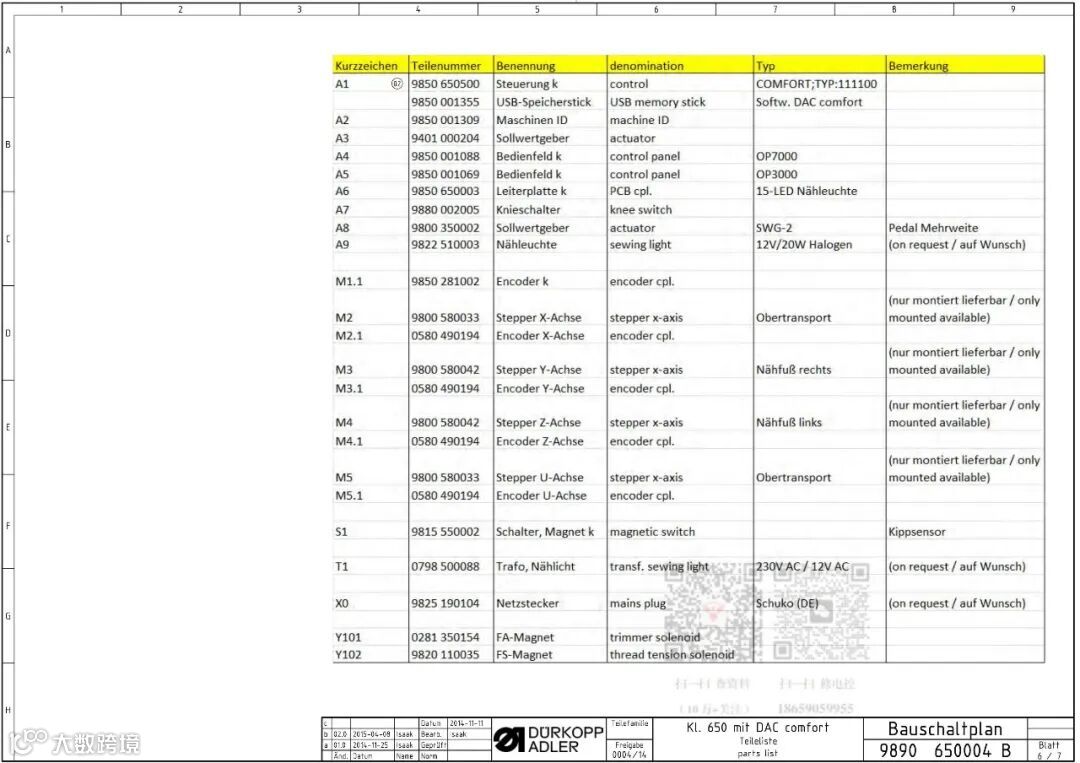Image resolution: width=1080 pixels, height=763 pixels.
Task: Click the Blatt sheet number field
Action: [x=1048, y=750]
